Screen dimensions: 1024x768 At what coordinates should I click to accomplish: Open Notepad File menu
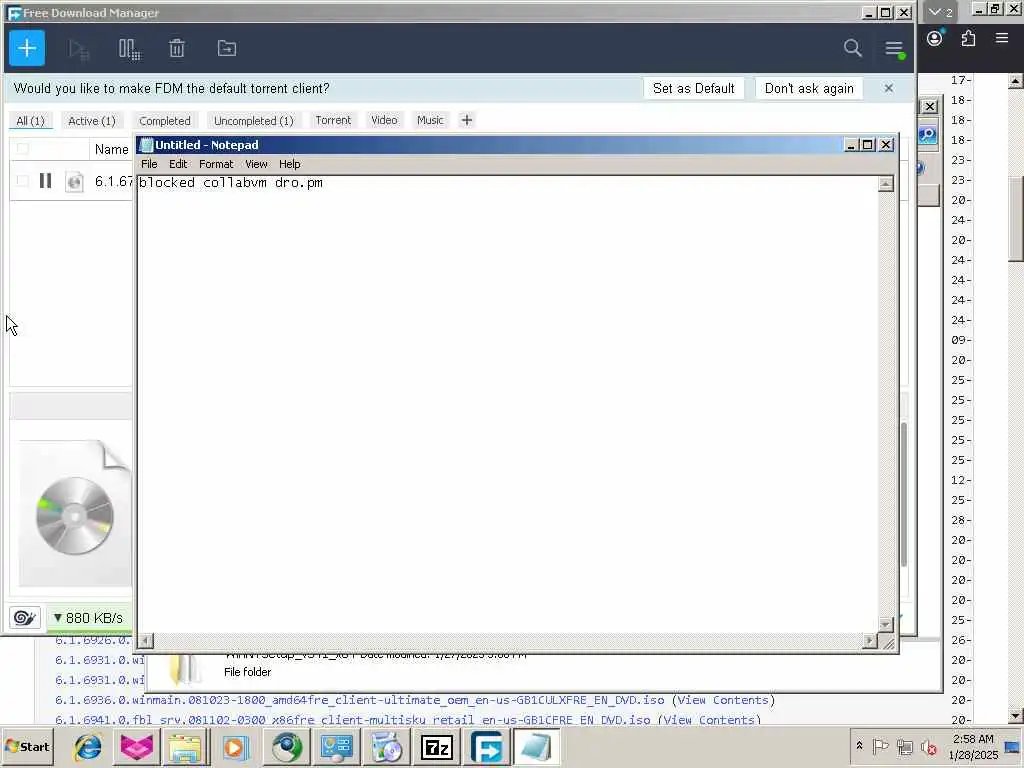[x=149, y=164]
